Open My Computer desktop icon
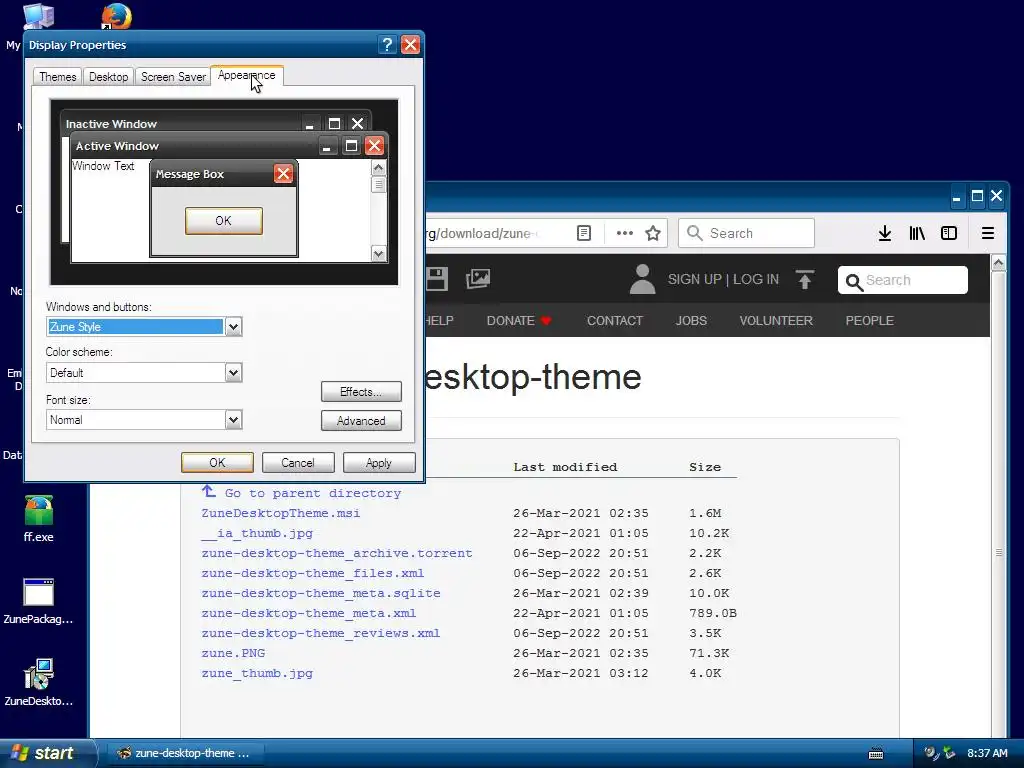The width and height of the screenshot is (1024, 768). 38,16
